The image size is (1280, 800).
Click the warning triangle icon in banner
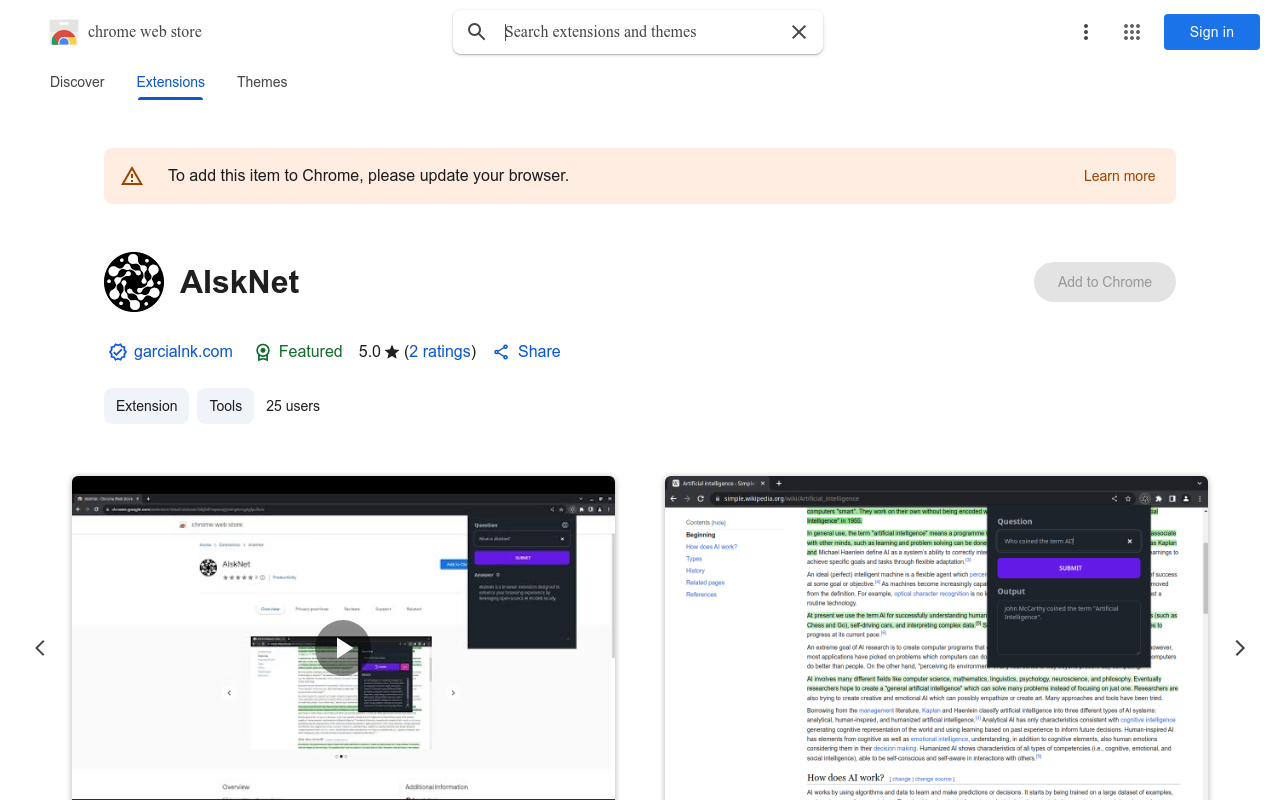click(x=132, y=177)
